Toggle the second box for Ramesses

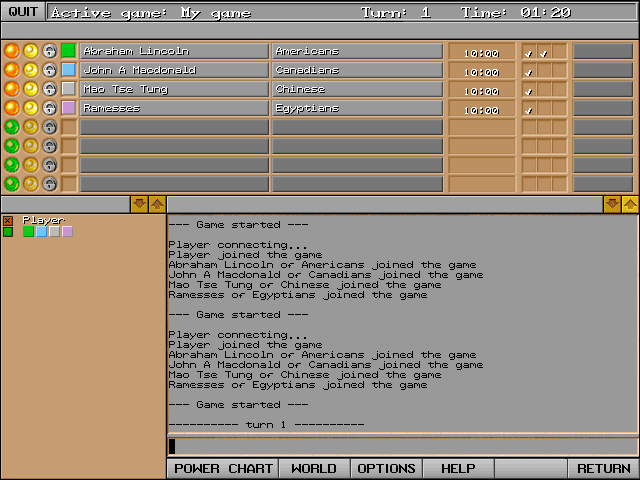pos(544,108)
